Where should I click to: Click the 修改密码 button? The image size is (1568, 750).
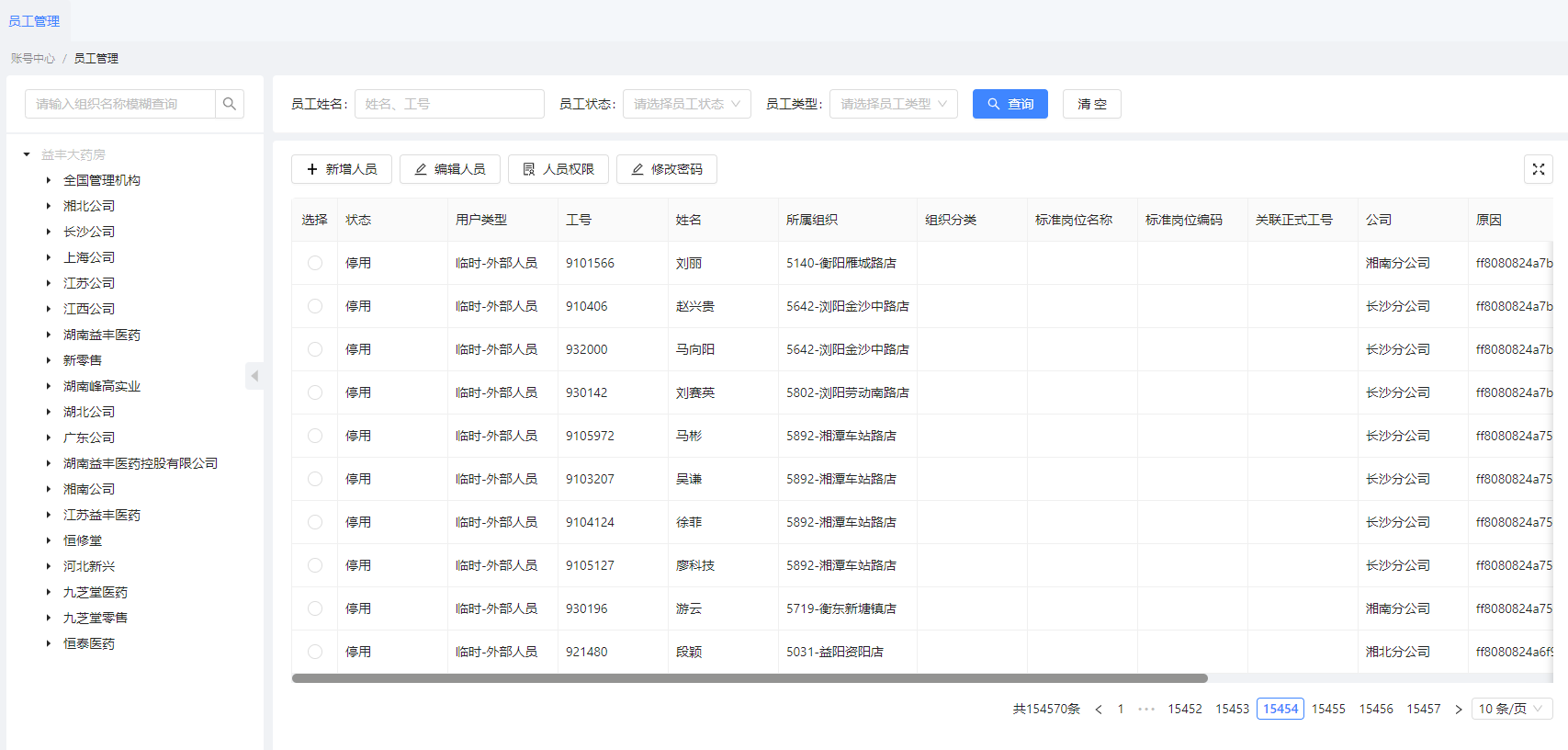pyautogui.click(x=667, y=169)
